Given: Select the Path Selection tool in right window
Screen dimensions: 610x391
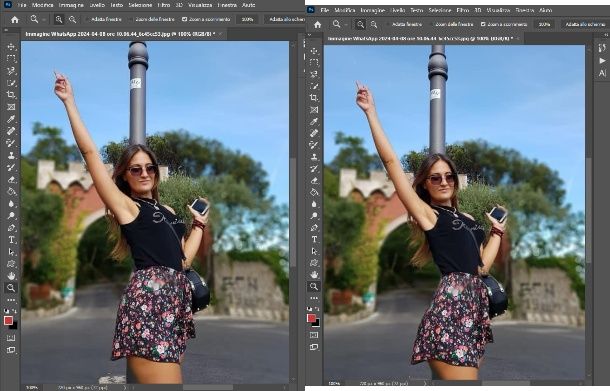Looking at the screenshot, I should (314, 251).
